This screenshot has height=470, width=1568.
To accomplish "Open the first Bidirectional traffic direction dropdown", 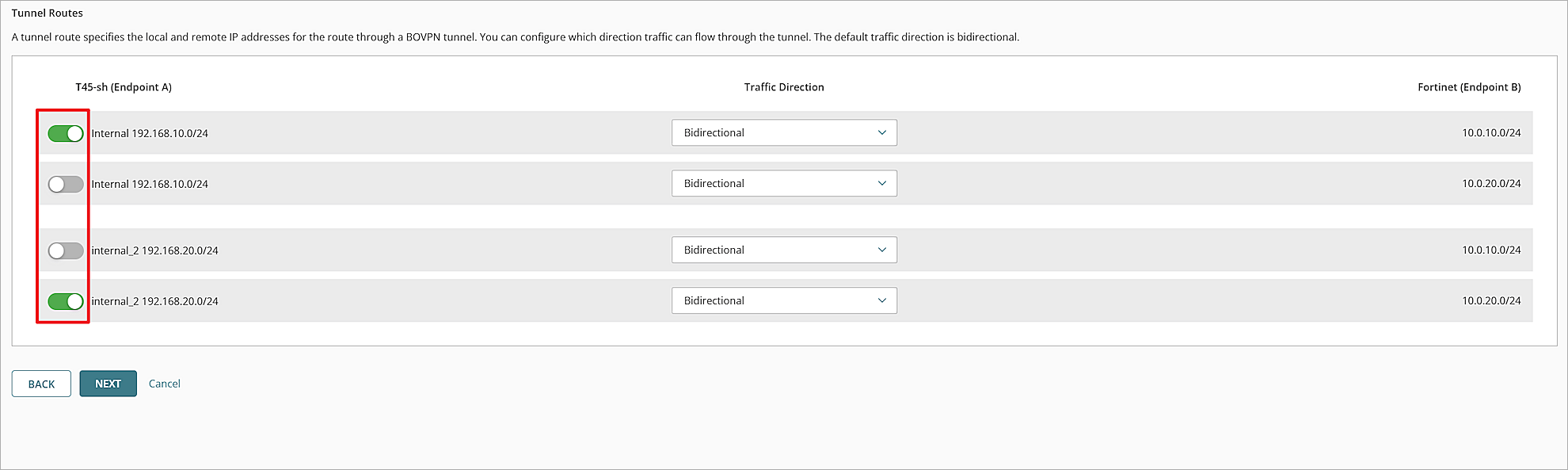I will (783, 132).
